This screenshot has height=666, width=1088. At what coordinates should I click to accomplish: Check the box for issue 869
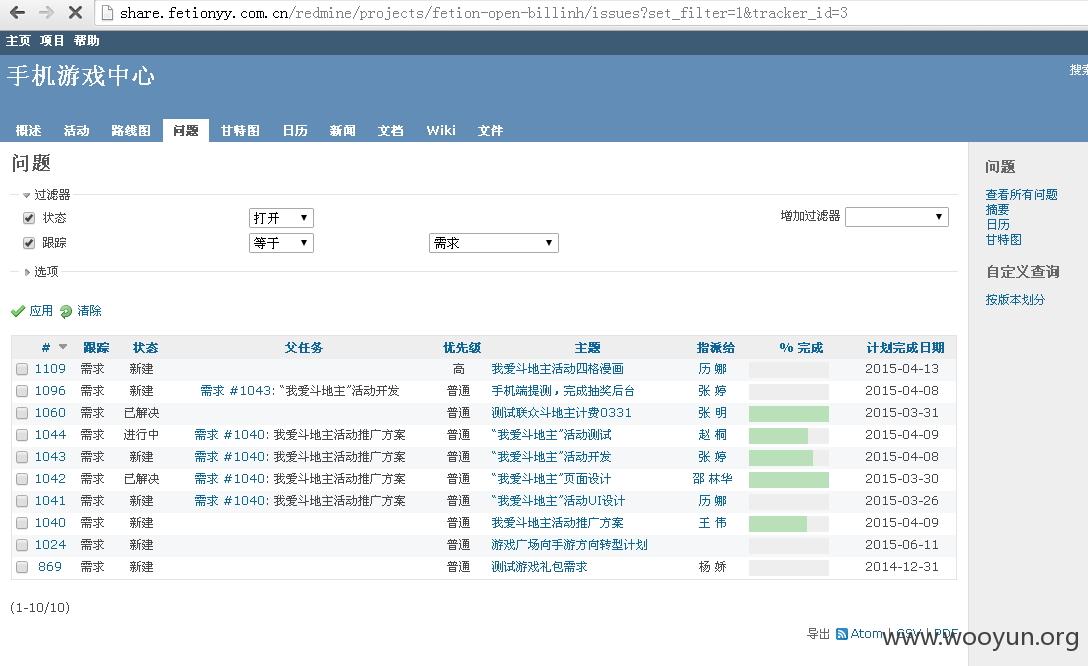tap(22, 567)
